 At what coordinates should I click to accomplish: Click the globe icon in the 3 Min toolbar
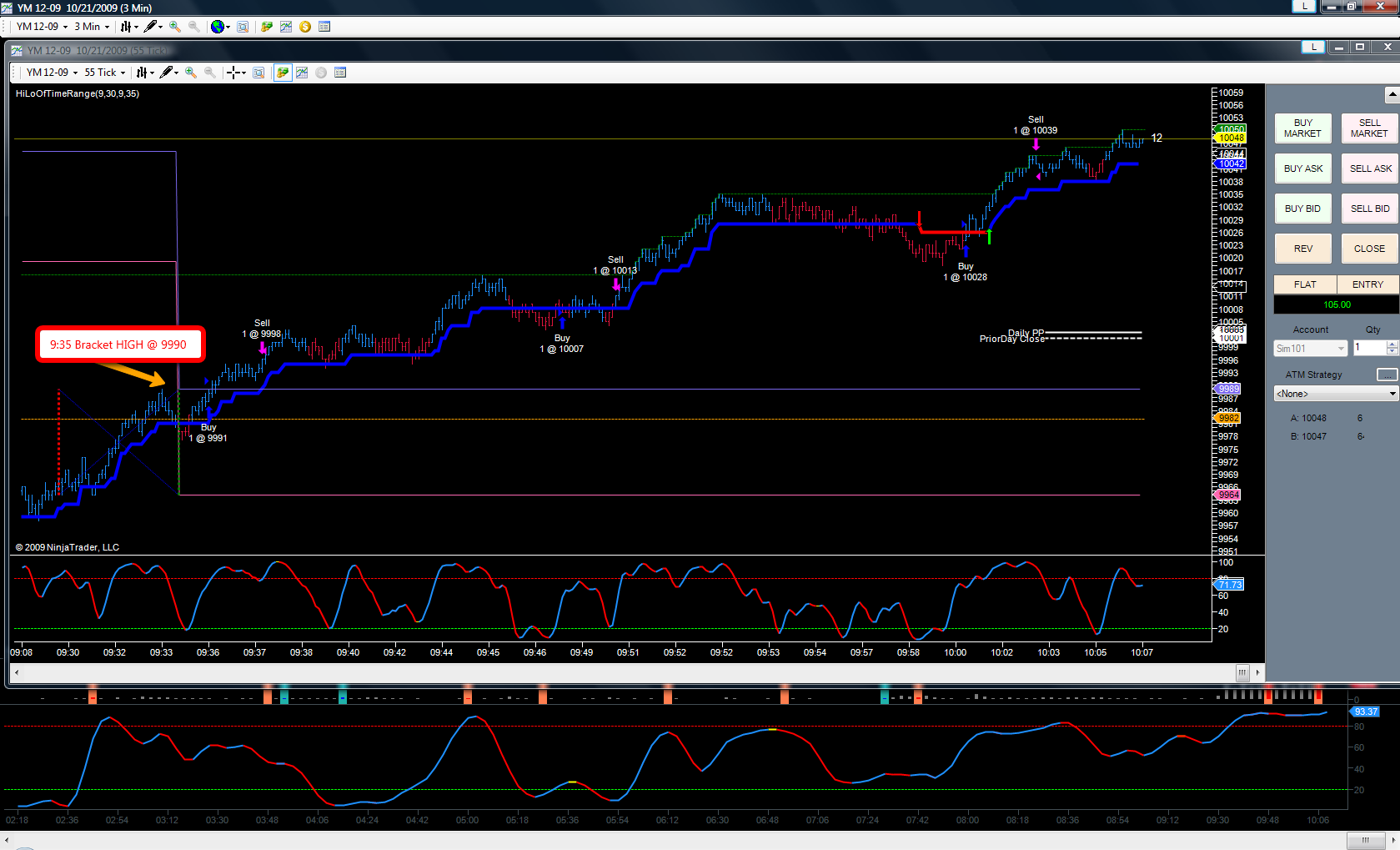(218, 27)
